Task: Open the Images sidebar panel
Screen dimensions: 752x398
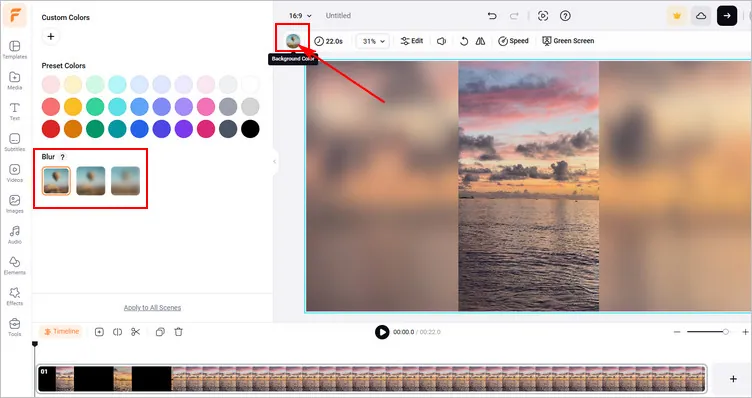Action: [x=15, y=204]
